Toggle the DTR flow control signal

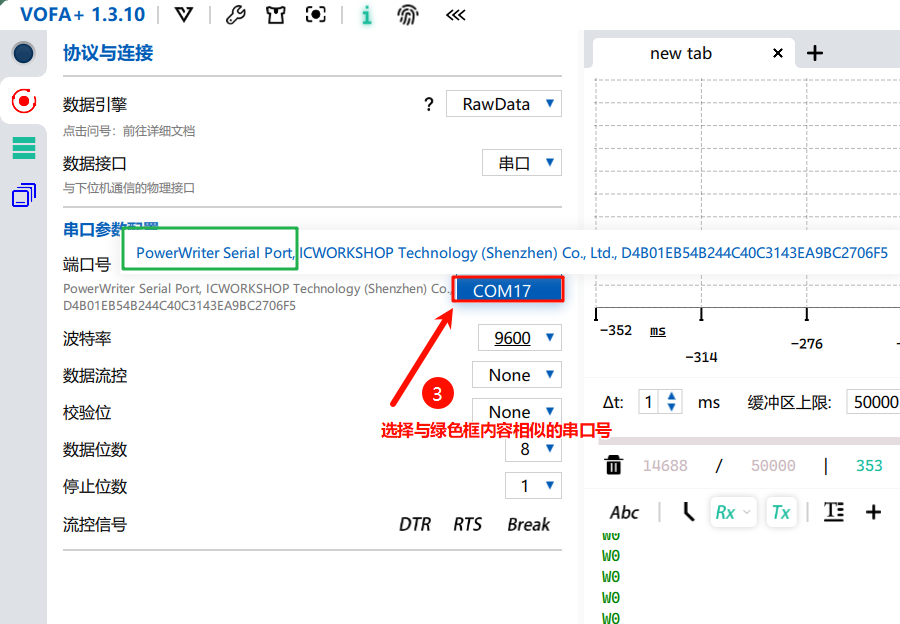(x=415, y=524)
